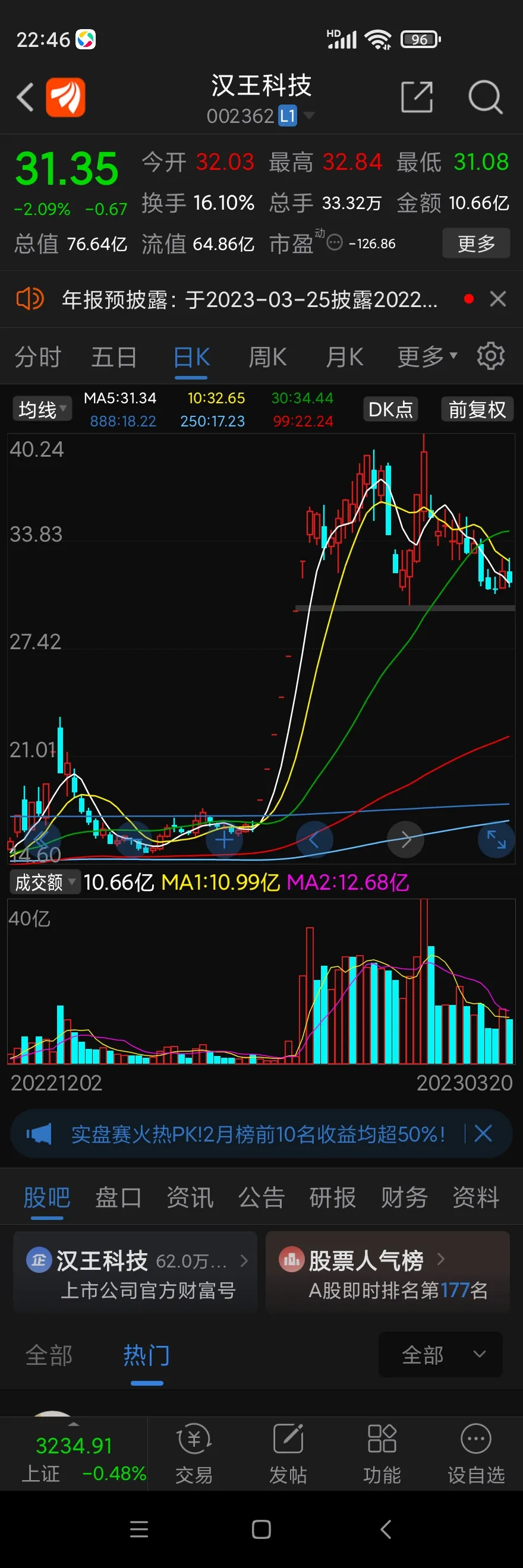Go back using the top-left arrow
The image size is (523, 1568).
click(25, 97)
